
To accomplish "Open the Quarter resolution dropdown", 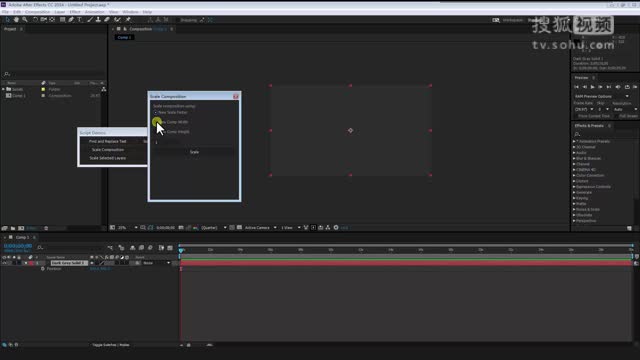I will 214,228.
